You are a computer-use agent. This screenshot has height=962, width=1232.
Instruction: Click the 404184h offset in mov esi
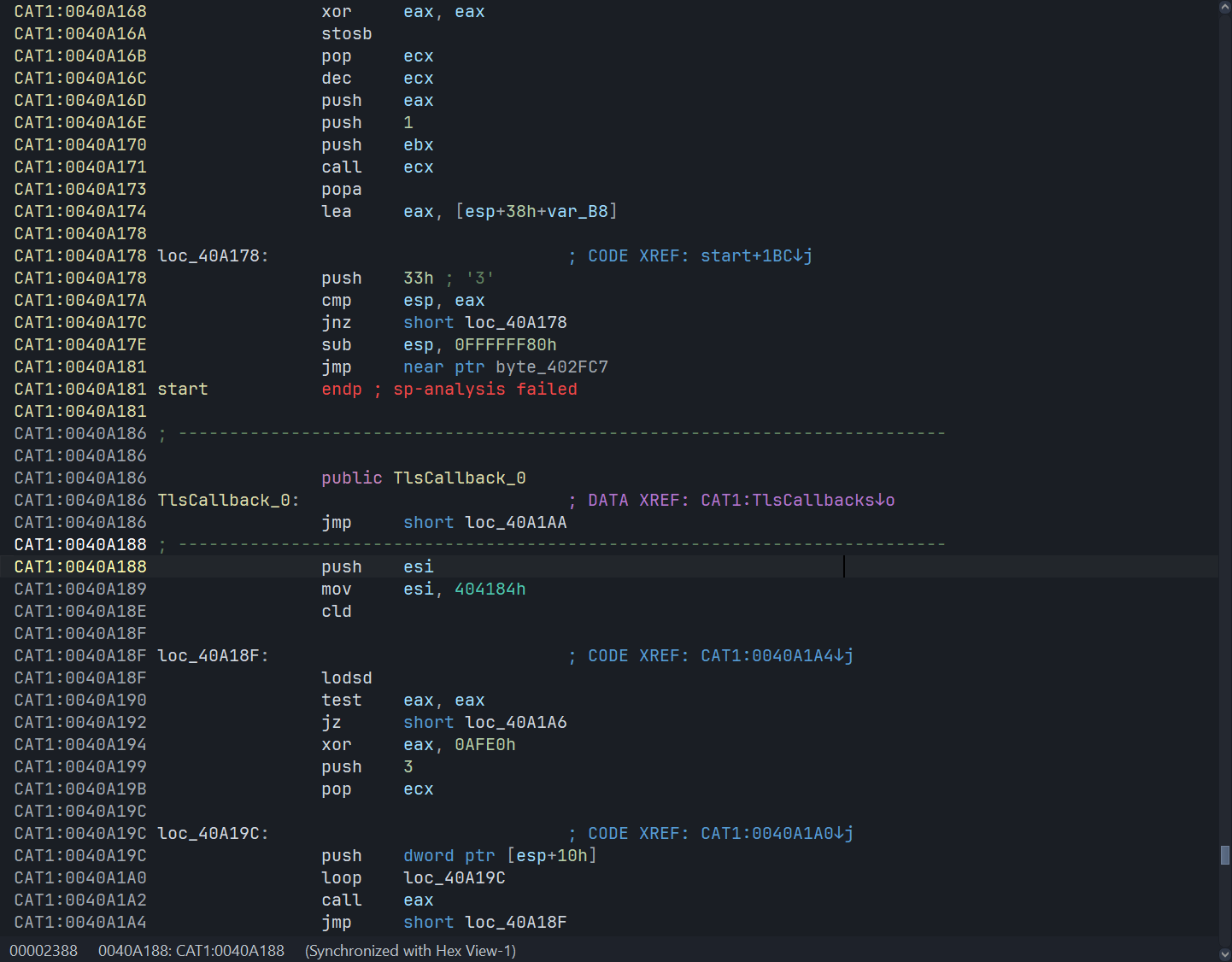pyautogui.click(x=490, y=590)
